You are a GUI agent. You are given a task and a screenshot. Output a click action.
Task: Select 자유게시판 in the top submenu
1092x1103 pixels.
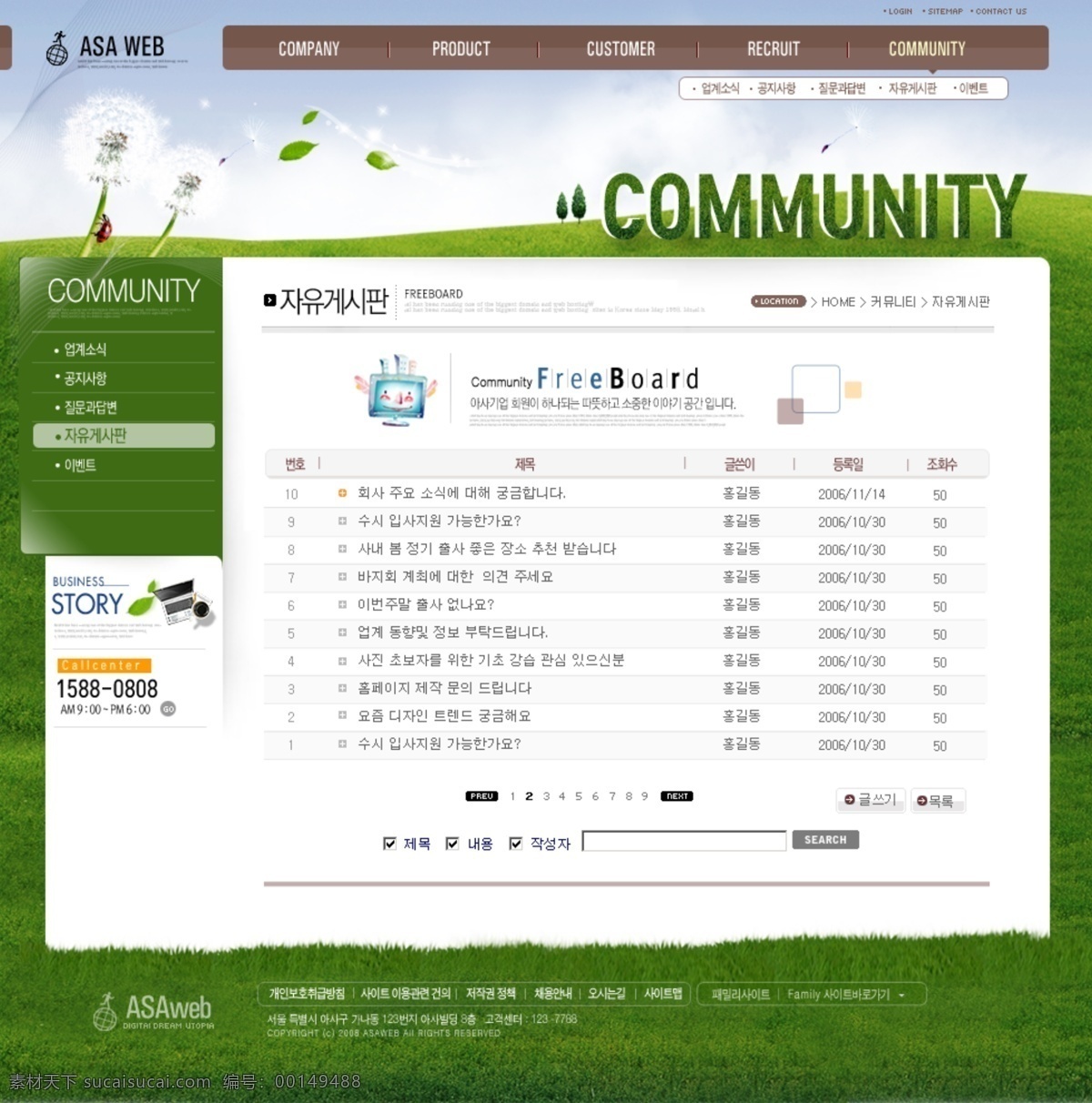[912, 88]
